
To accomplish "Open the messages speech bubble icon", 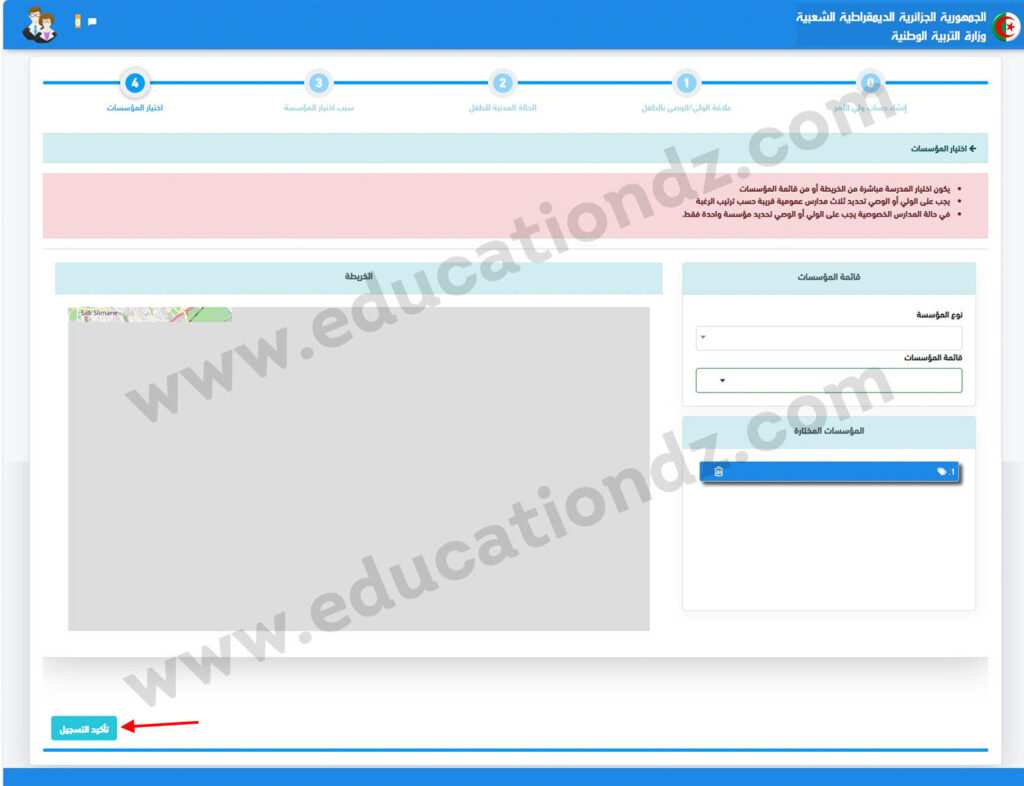I will click(x=92, y=22).
